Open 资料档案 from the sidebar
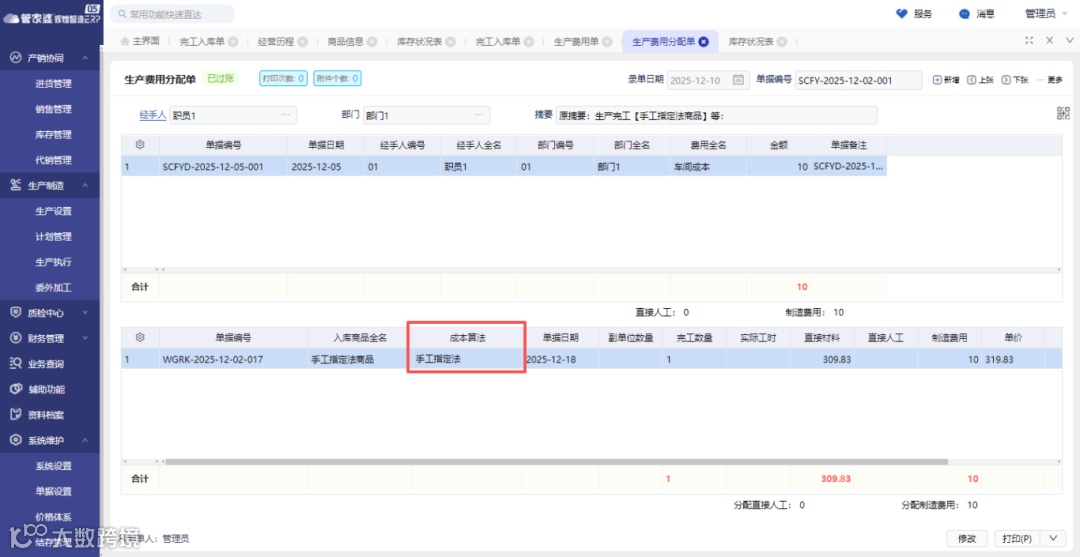 coord(45,414)
